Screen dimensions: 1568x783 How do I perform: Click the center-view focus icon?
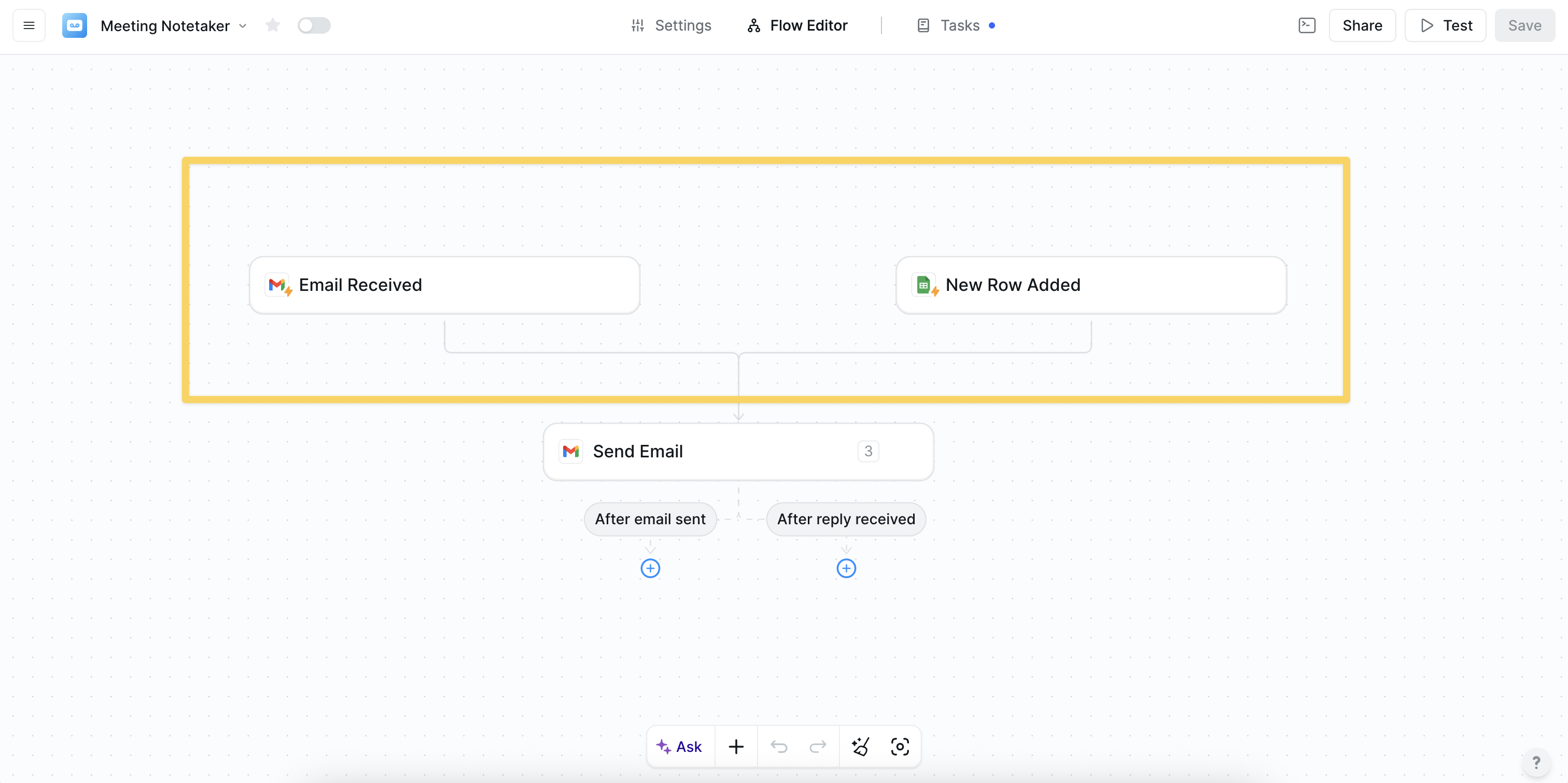click(900, 746)
